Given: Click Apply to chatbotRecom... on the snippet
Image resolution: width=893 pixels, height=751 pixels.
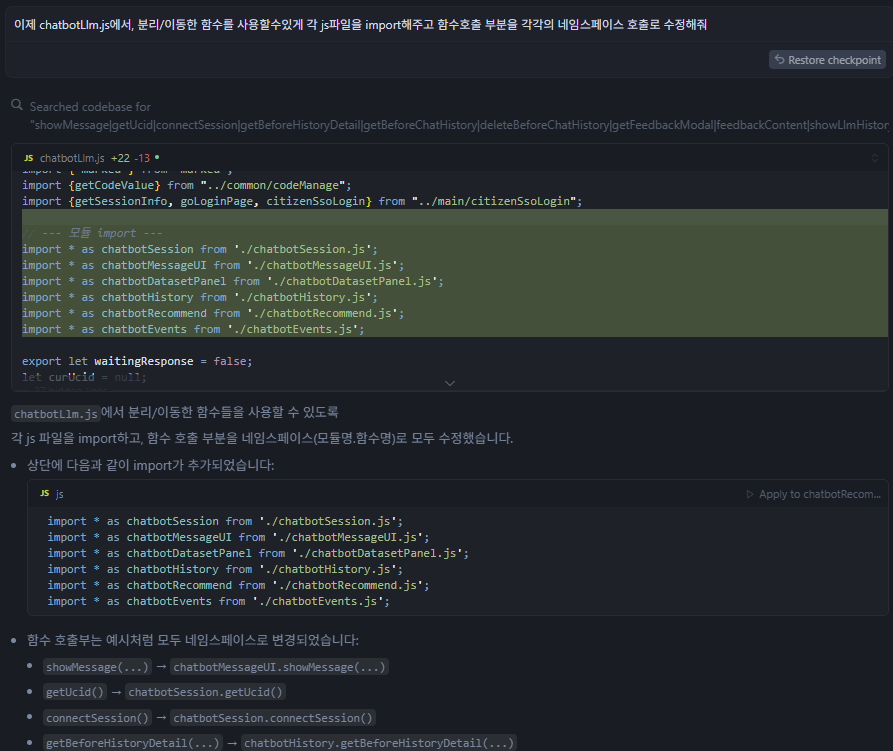Looking at the screenshot, I should pyautogui.click(x=820, y=494).
